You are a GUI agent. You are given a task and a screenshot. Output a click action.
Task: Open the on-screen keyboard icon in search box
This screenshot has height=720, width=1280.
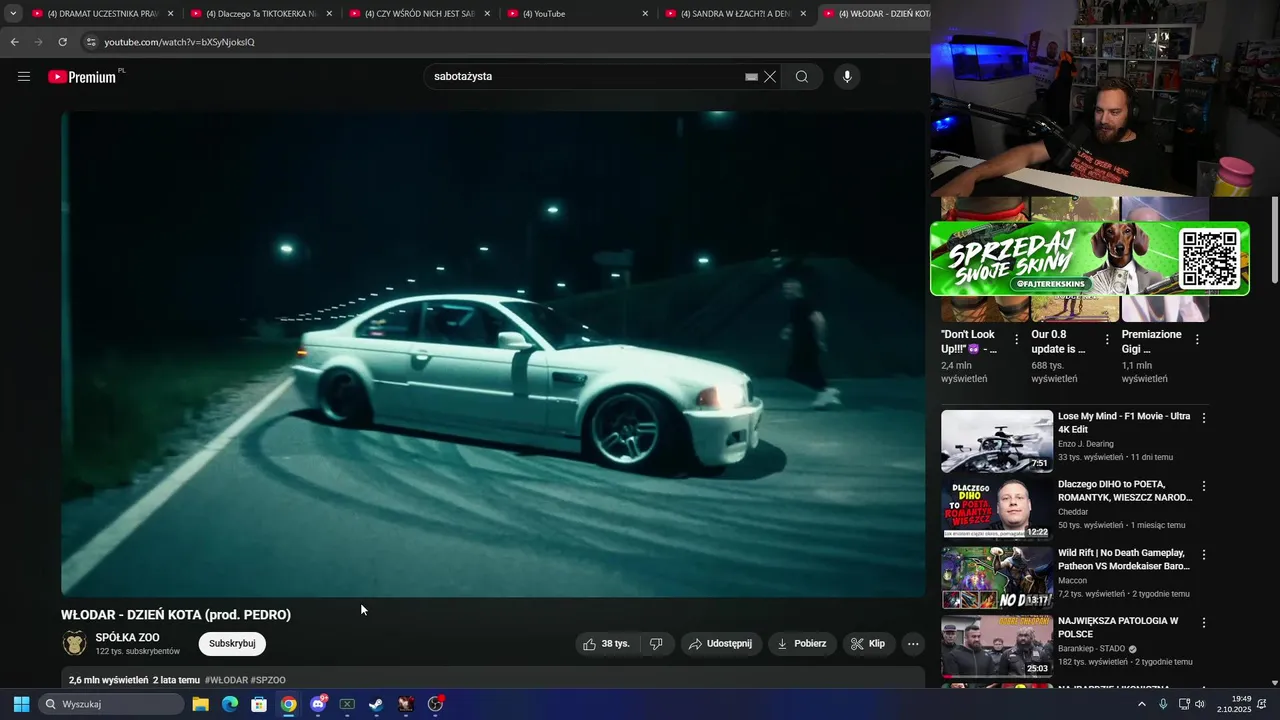[751, 77]
